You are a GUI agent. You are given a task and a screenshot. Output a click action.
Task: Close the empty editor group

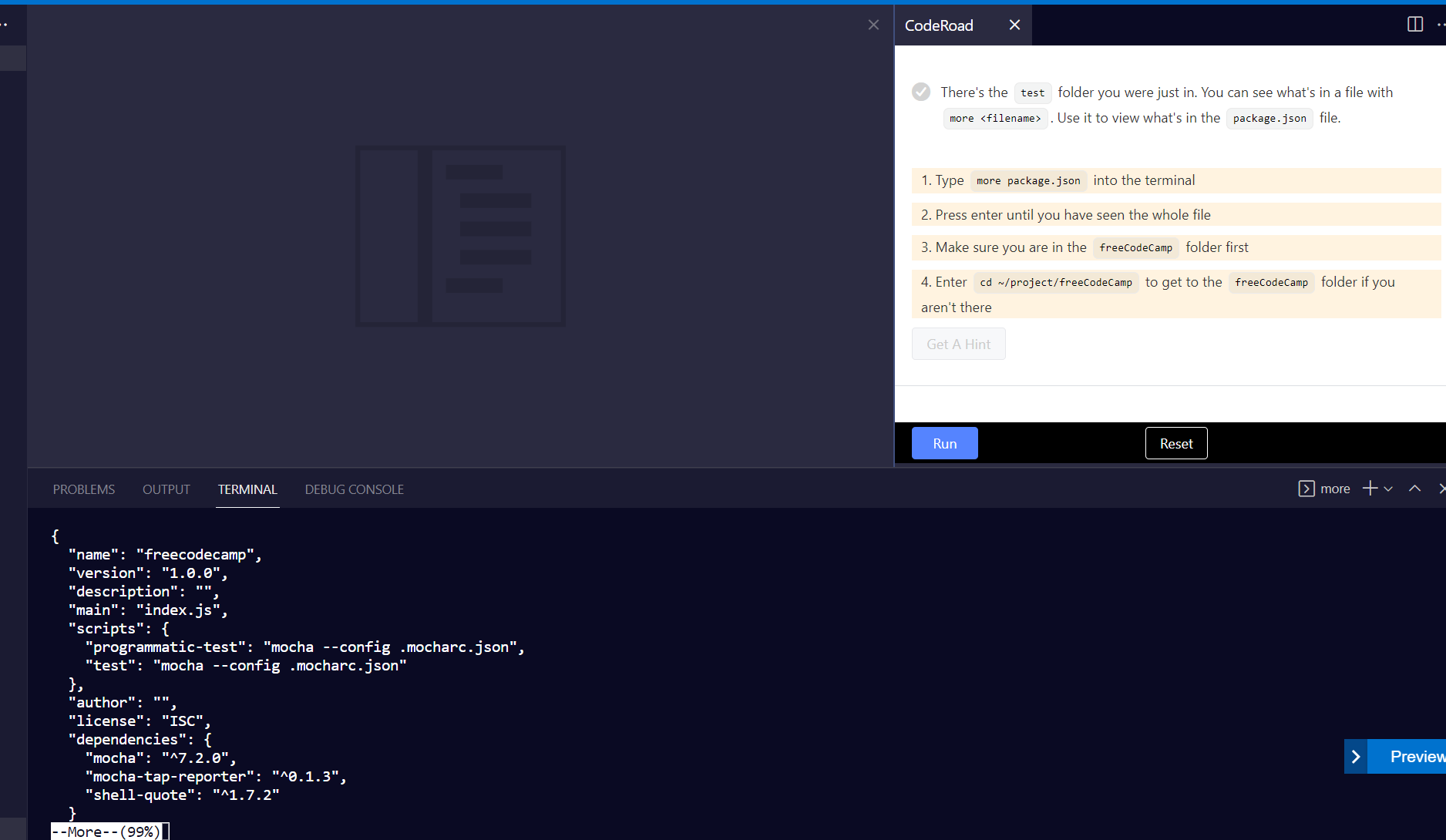pos(873,25)
